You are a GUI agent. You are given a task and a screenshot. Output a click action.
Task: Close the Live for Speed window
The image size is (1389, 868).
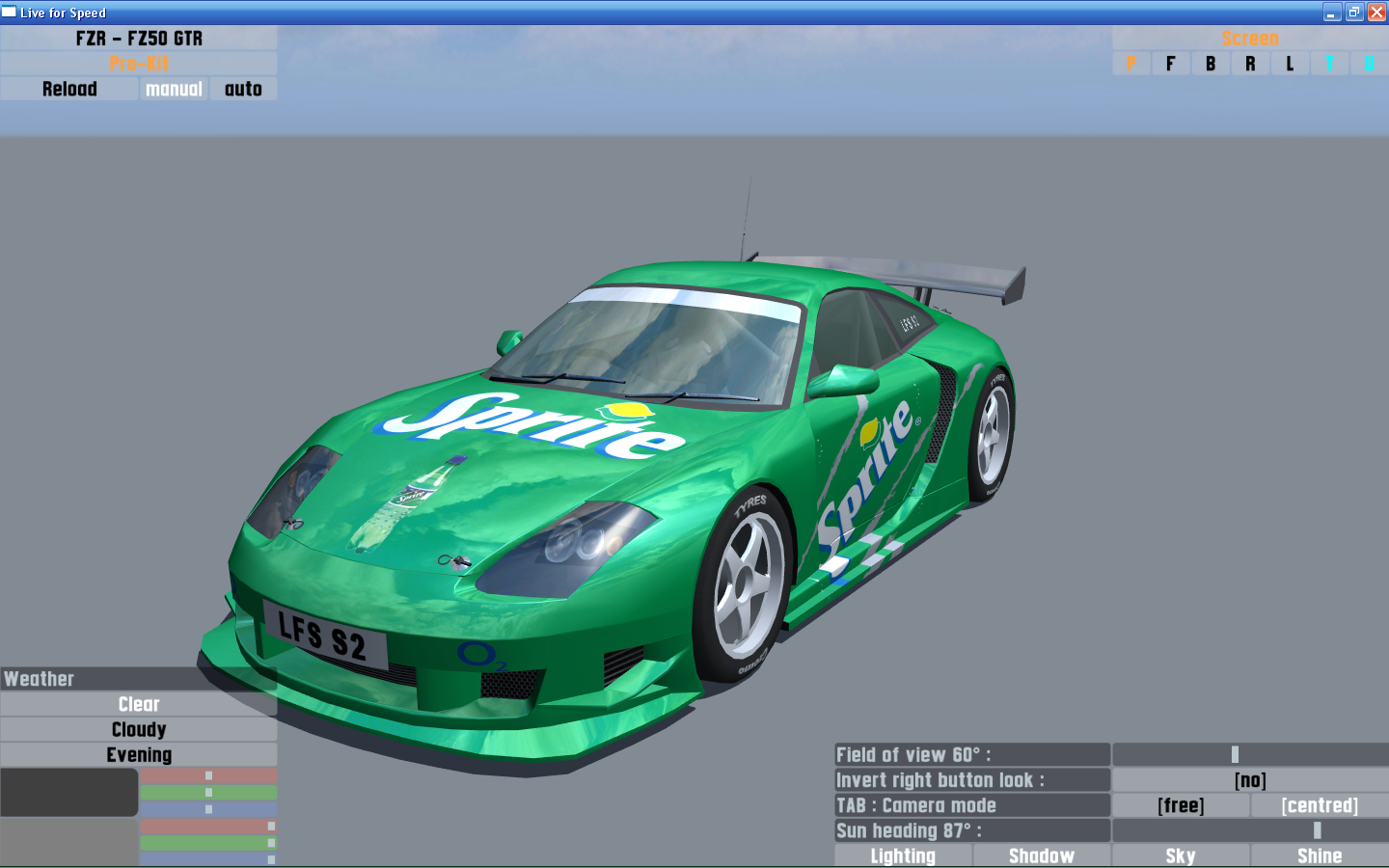coord(1376,13)
